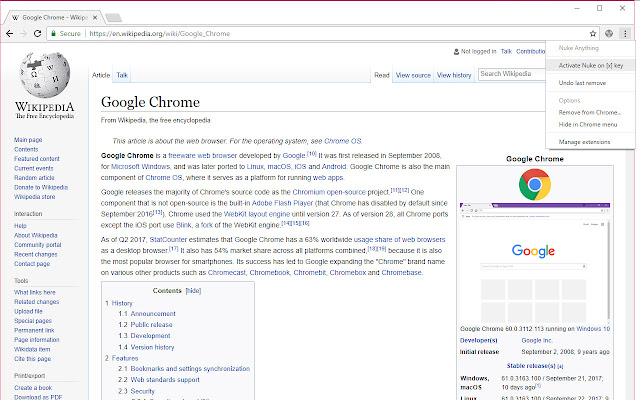Viewport: 640px width, 400px height.
Task: Open Random article sidebar link
Action: click(34, 178)
